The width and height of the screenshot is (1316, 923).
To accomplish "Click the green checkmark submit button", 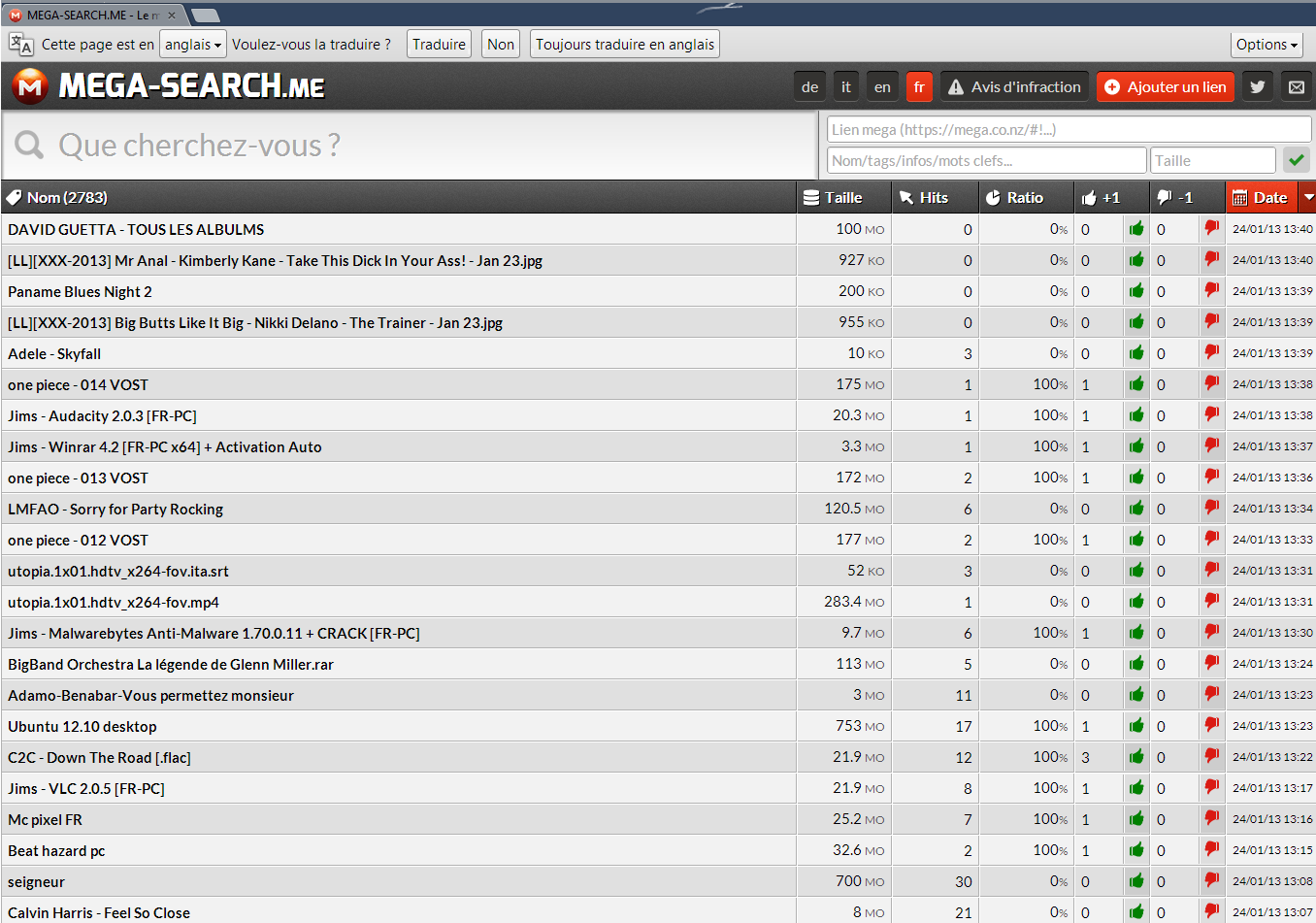I will coord(1296,160).
